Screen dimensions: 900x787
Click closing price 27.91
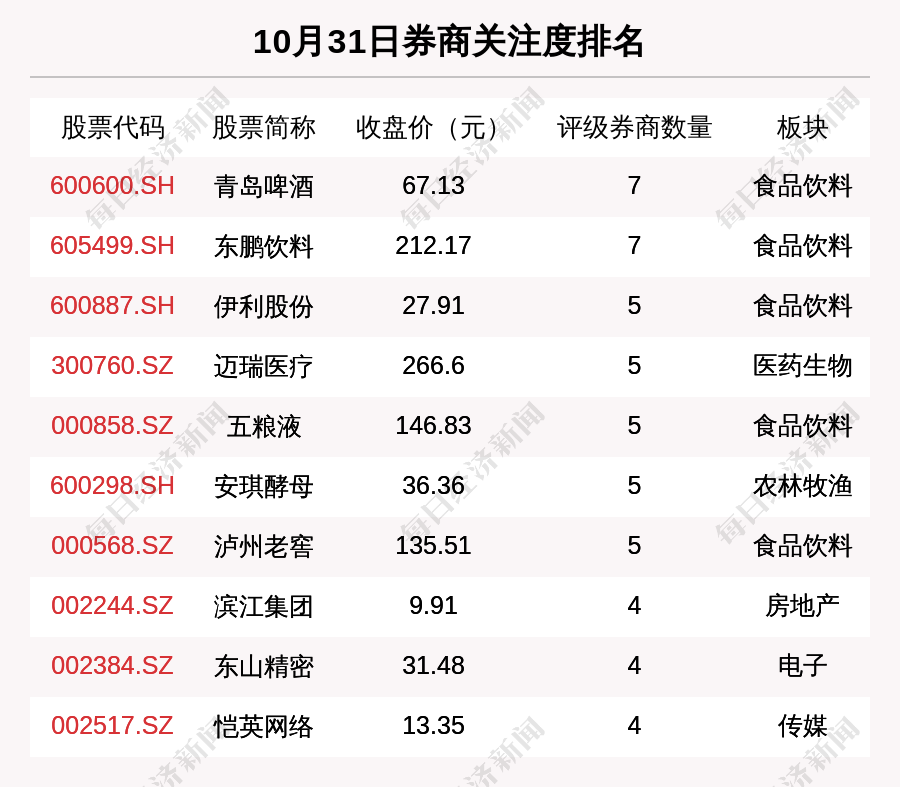coord(433,305)
